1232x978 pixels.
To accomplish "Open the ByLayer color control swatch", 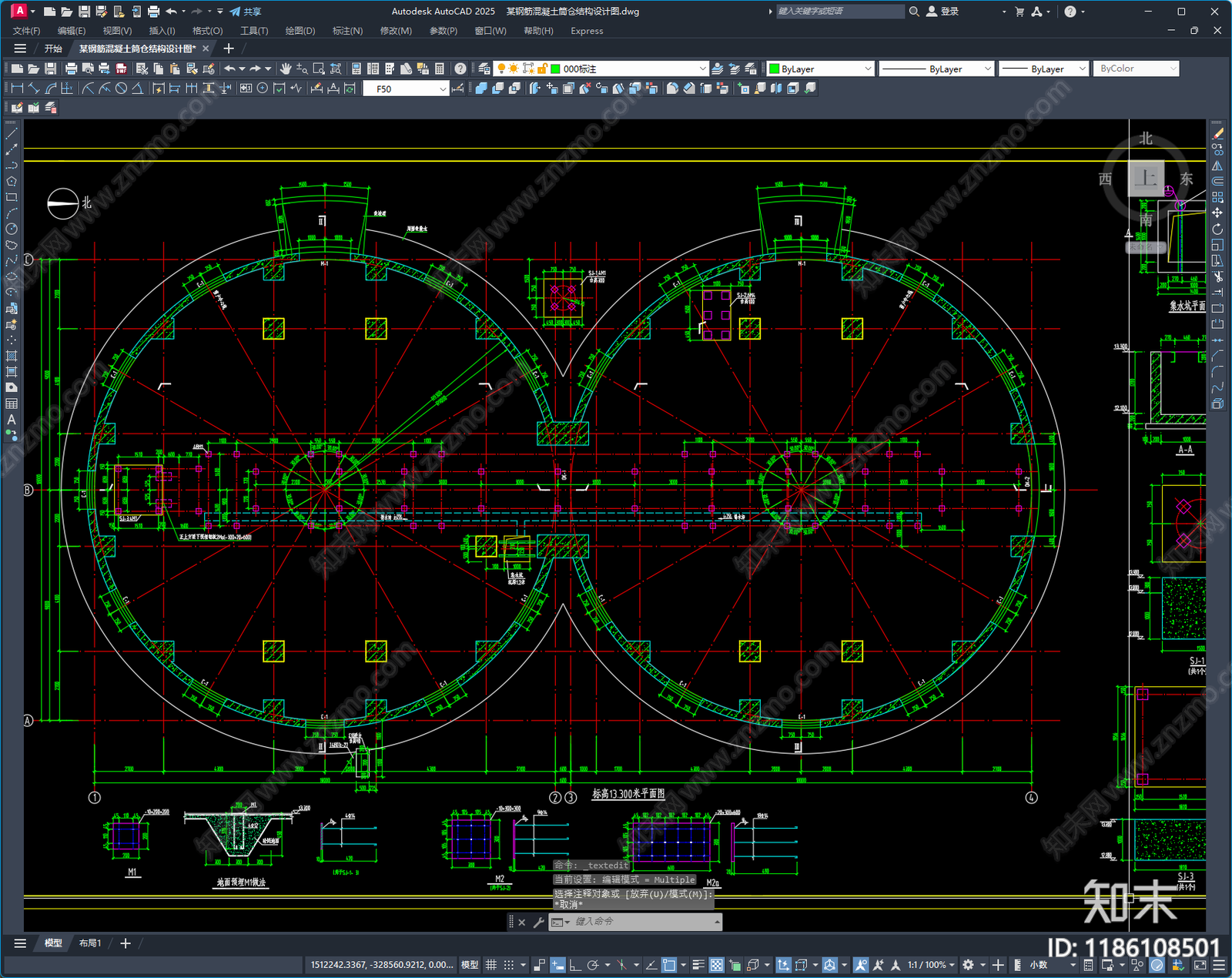I will 821,69.
